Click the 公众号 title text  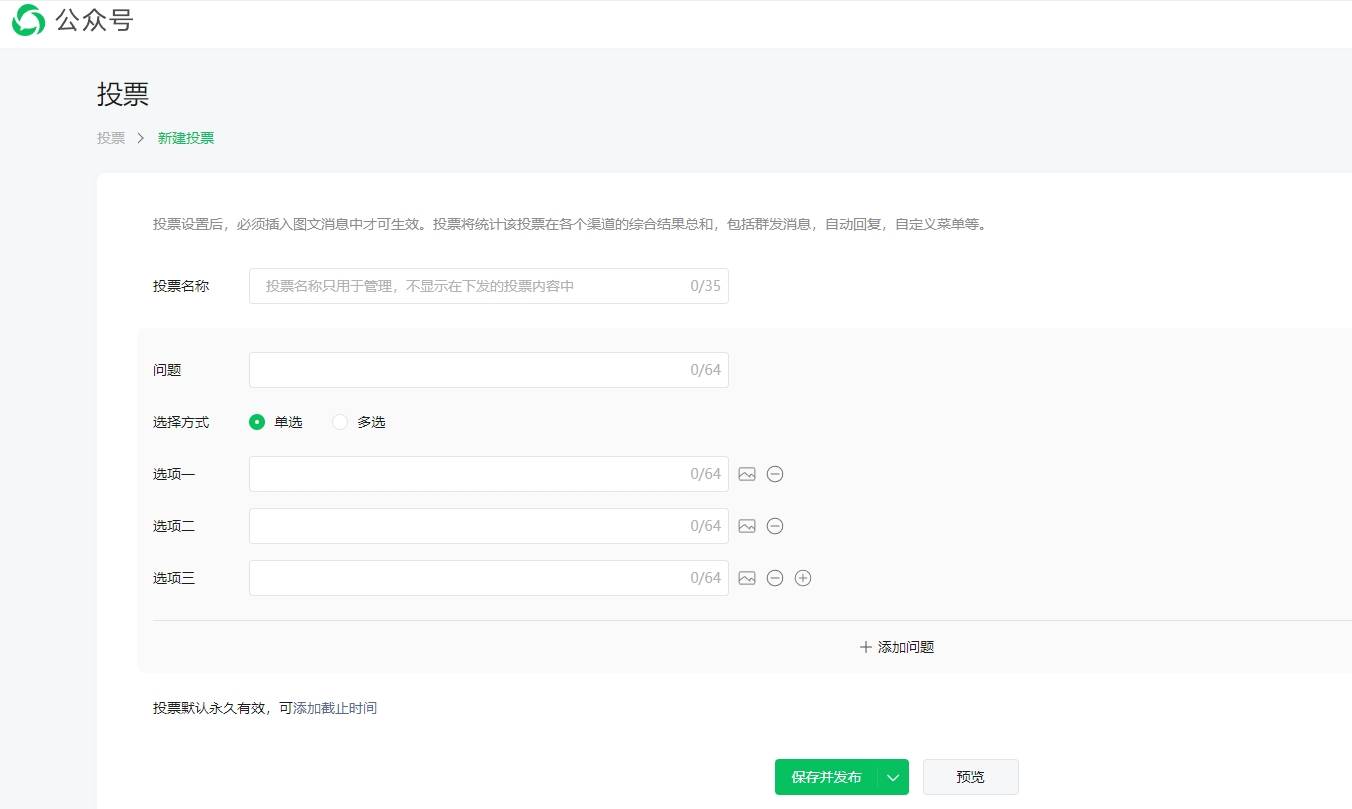coord(95,21)
